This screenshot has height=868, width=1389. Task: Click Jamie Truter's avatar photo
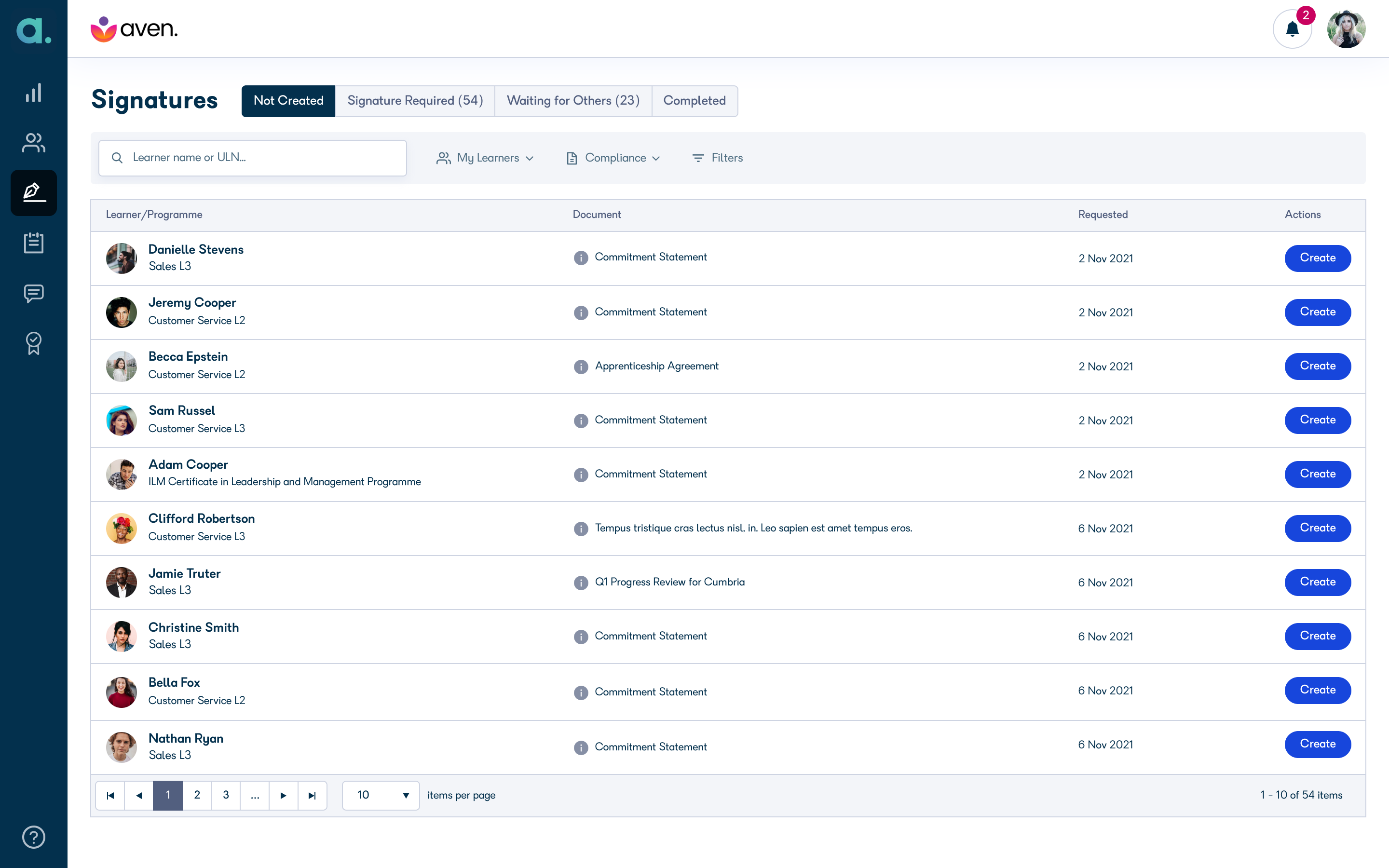tap(121, 582)
